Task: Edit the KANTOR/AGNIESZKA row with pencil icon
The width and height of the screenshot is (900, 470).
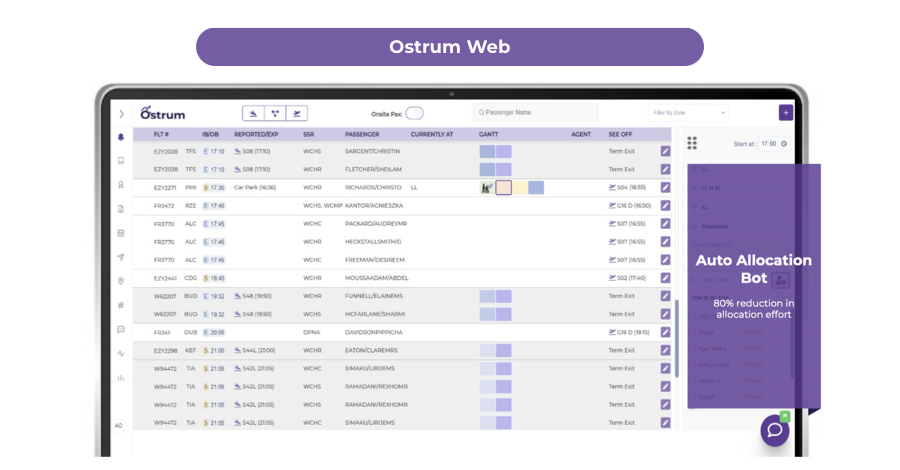Action: [665, 205]
